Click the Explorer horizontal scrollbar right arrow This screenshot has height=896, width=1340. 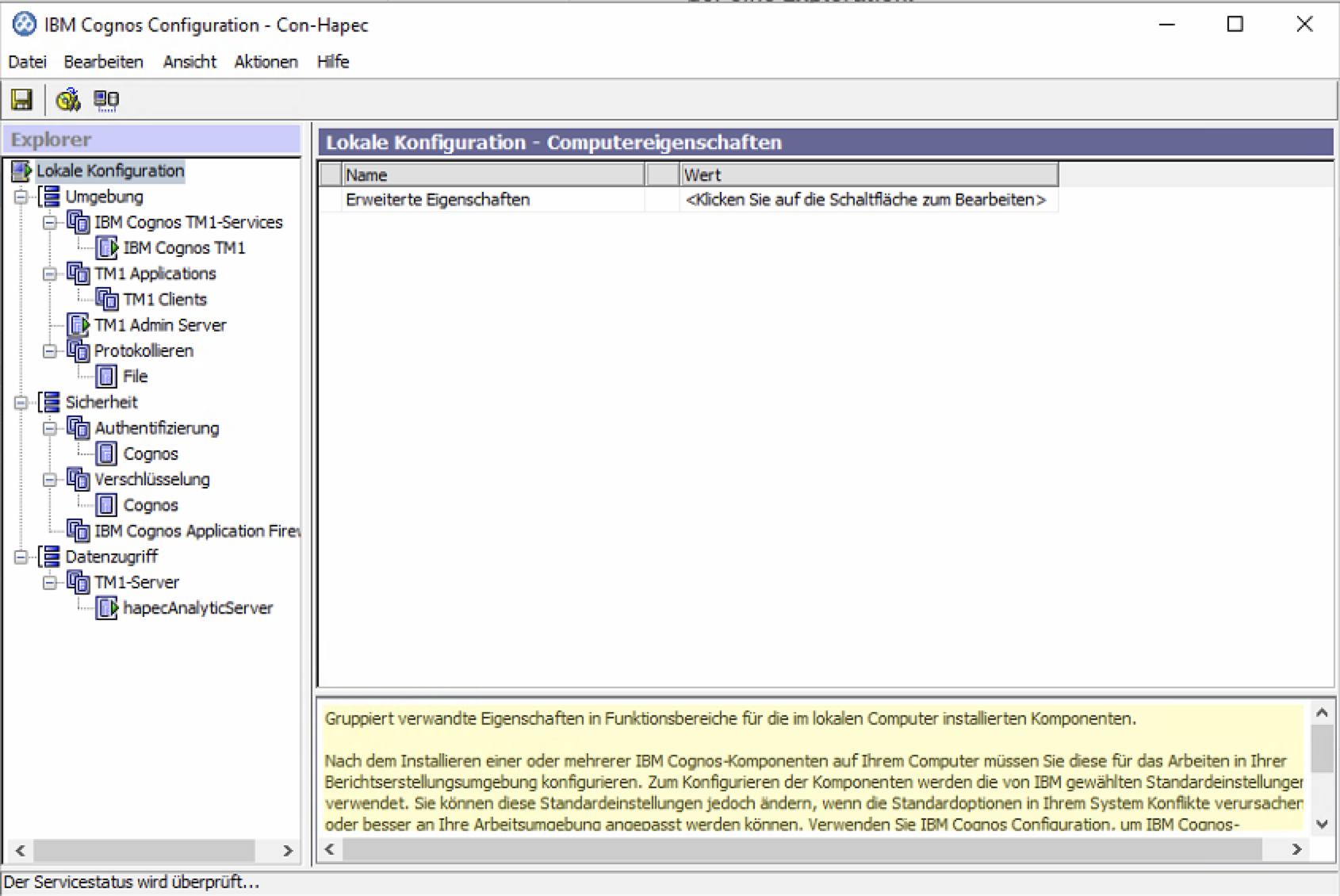click(288, 851)
